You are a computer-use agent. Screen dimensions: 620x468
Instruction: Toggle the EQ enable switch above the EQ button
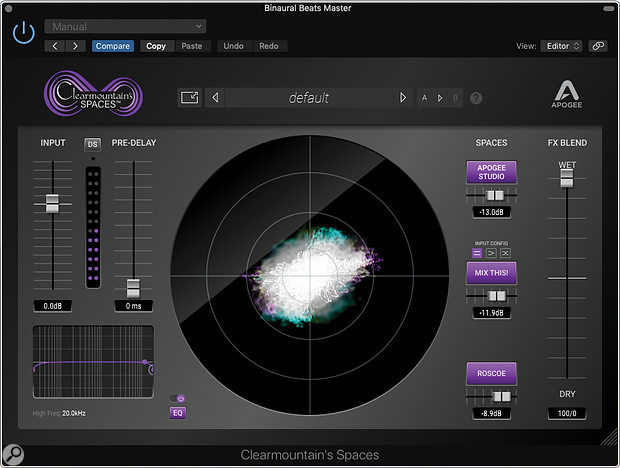click(x=178, y=398)
